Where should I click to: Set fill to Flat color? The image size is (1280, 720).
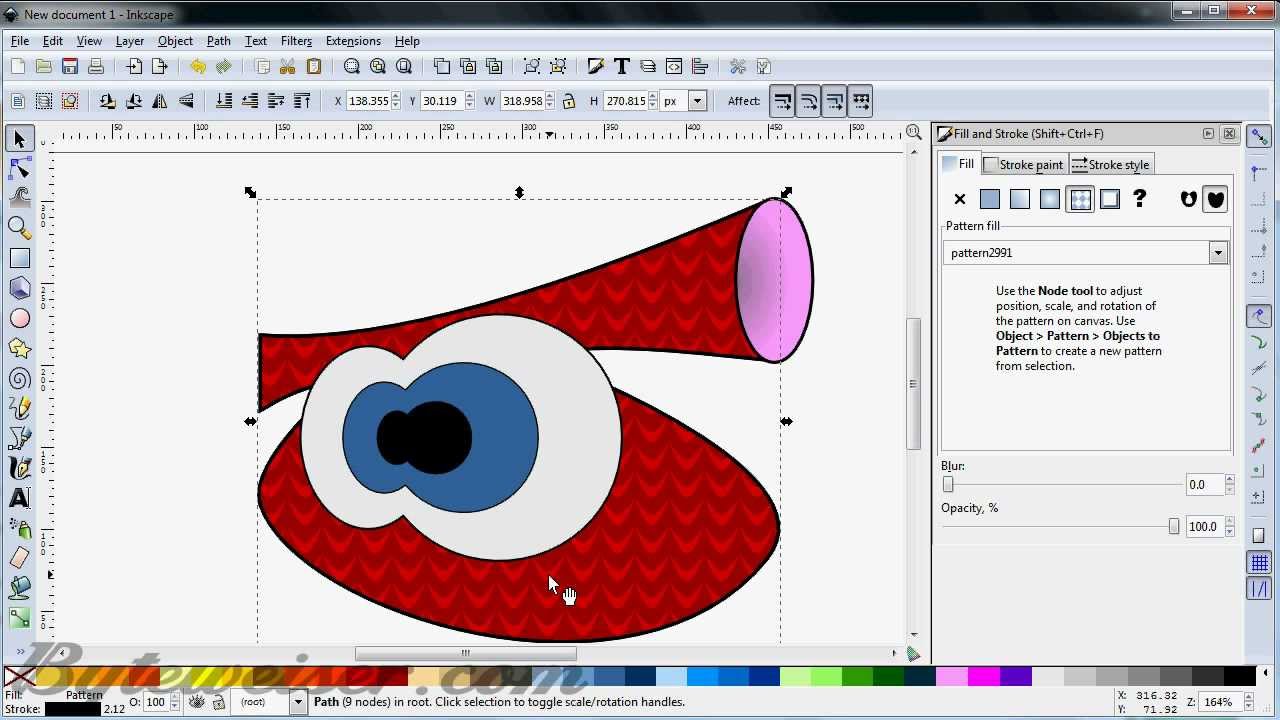990,199
